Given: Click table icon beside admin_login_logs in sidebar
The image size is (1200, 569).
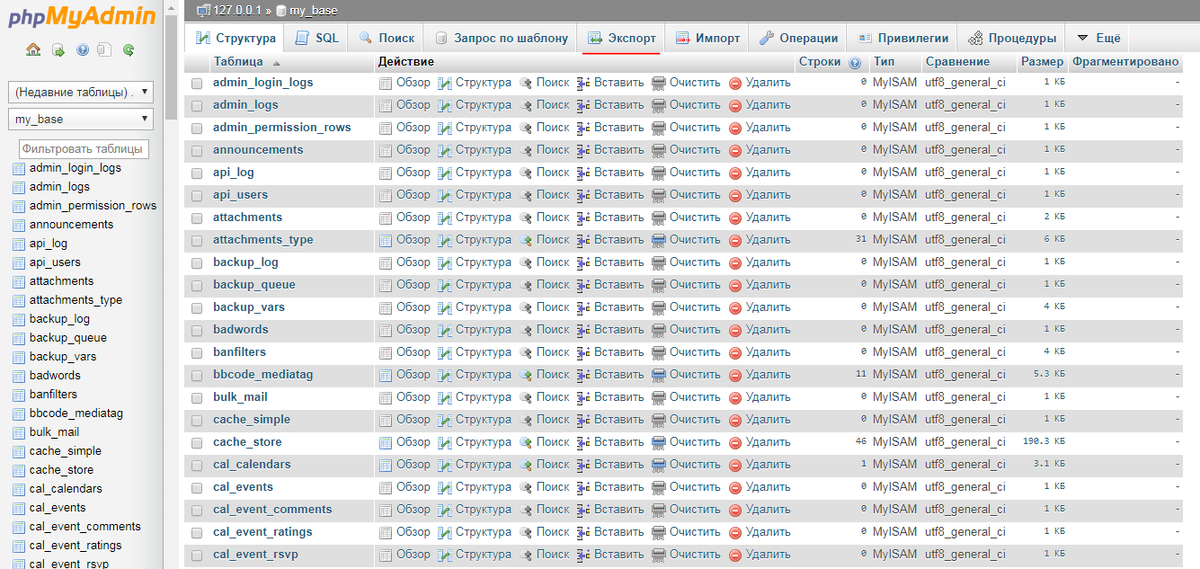Looking at the screenshot, I should tap(18, 168).
